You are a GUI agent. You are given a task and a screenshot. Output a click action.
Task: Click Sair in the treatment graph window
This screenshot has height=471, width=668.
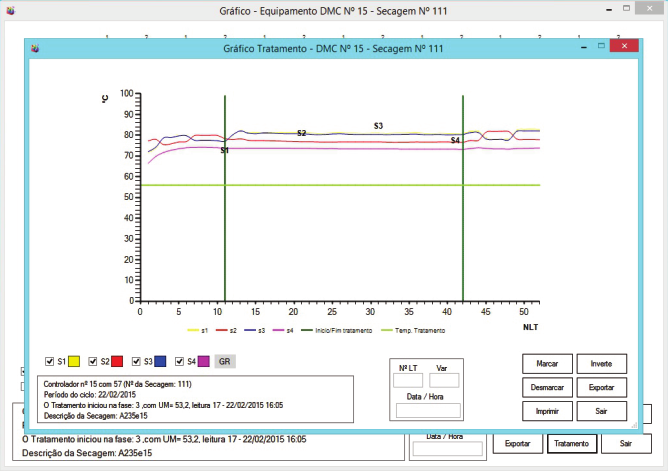[601, 410]
